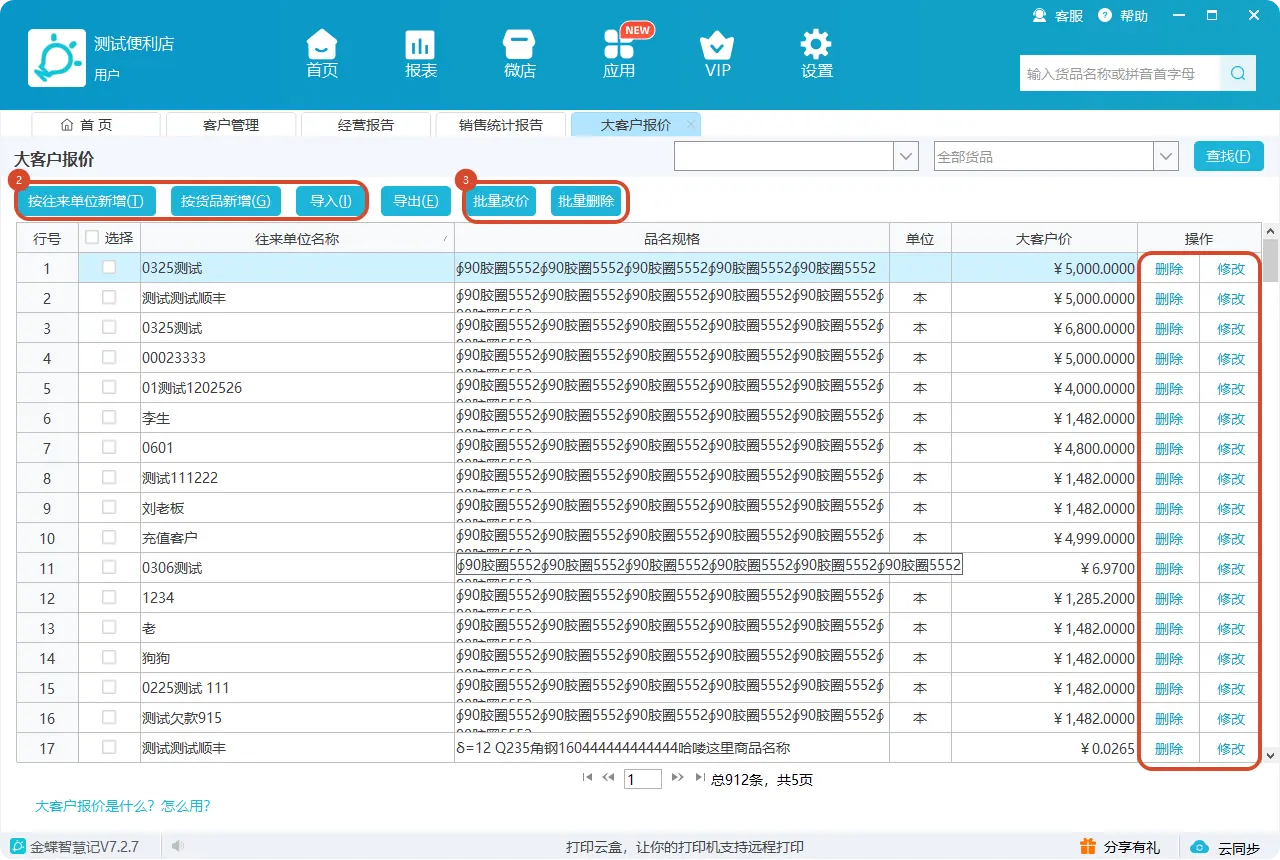The image size is (1280, 860).
Task: Open the 首页 home icon in top navigation
Action: pos(321,45)
